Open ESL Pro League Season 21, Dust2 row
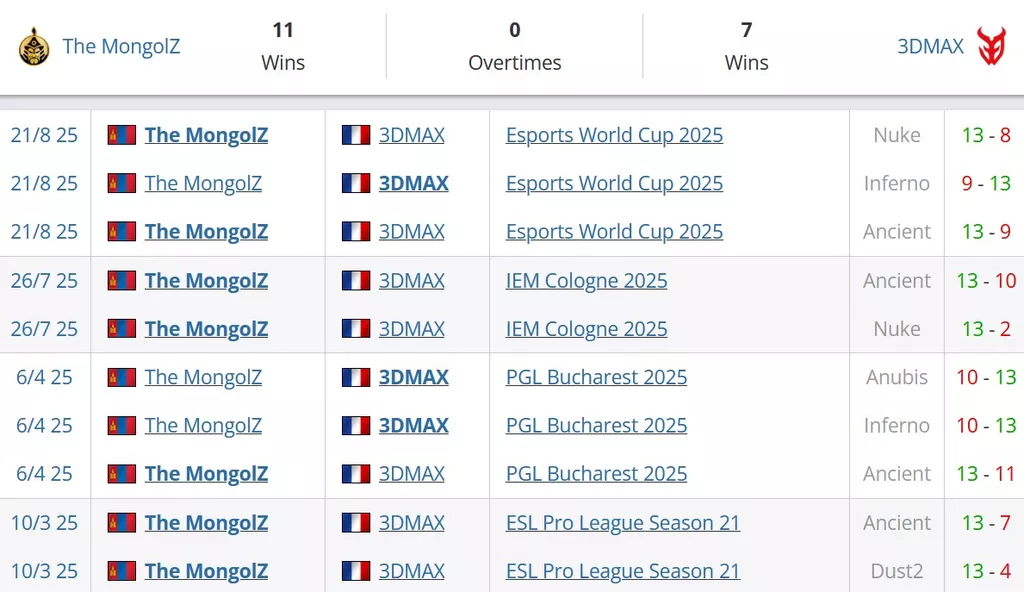Image resolution: width=1024 pixels, height=592 pixels. click(622, 571)
